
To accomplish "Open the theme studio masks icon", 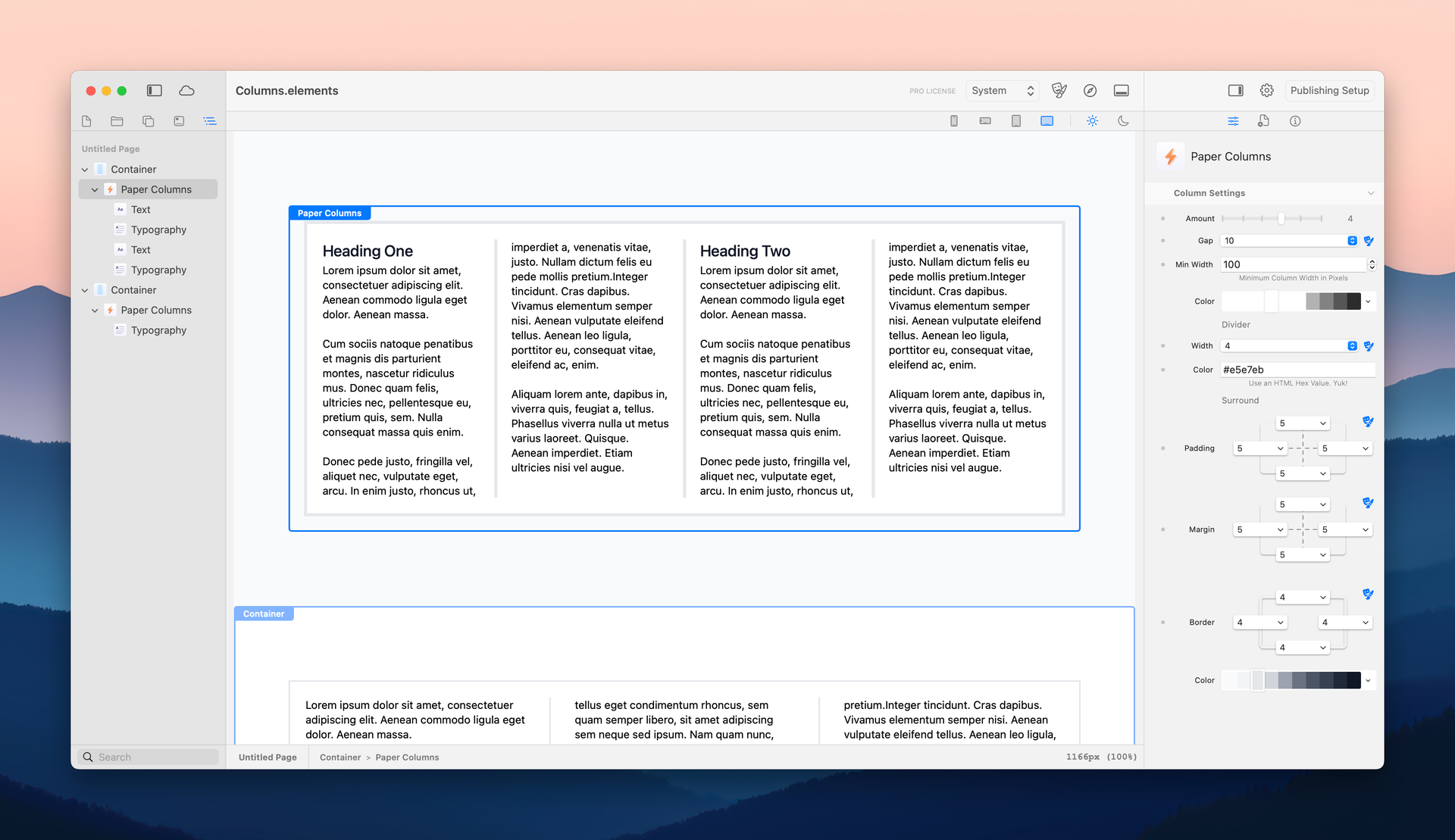I will click(1059, 91).
